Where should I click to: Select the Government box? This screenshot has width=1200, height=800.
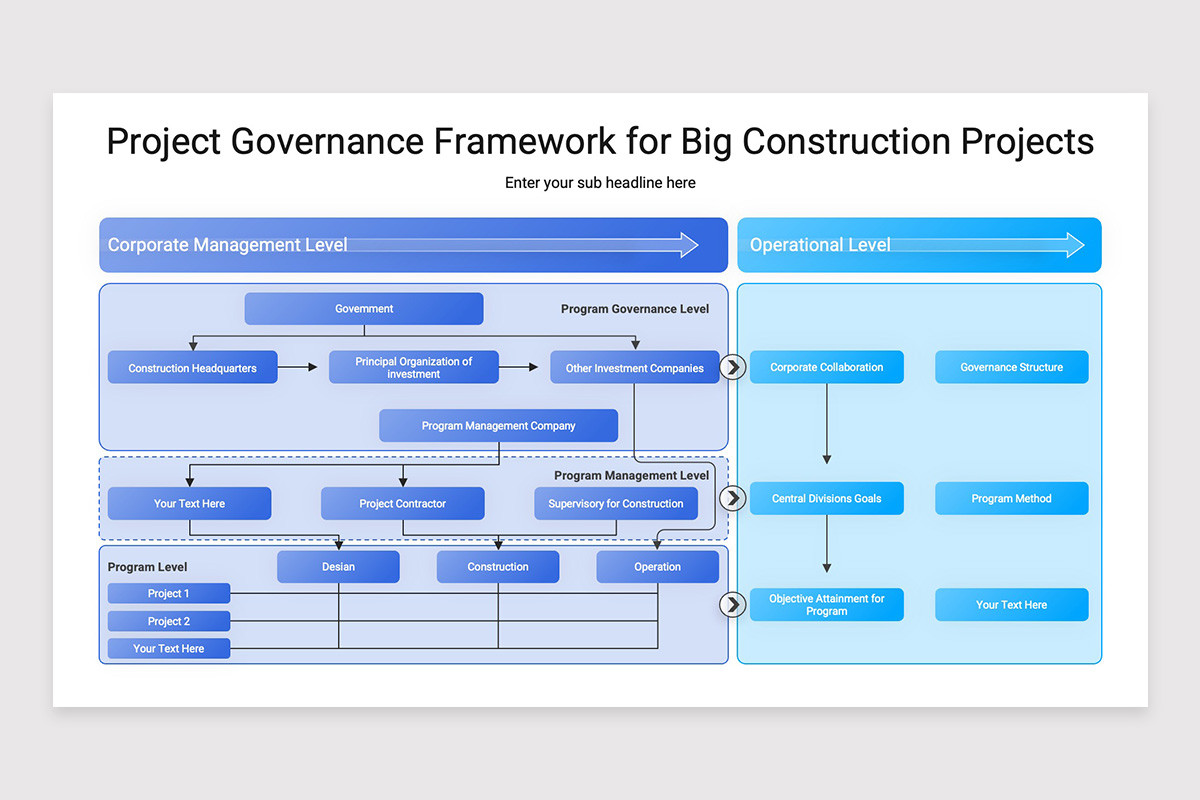click(364, 309)
